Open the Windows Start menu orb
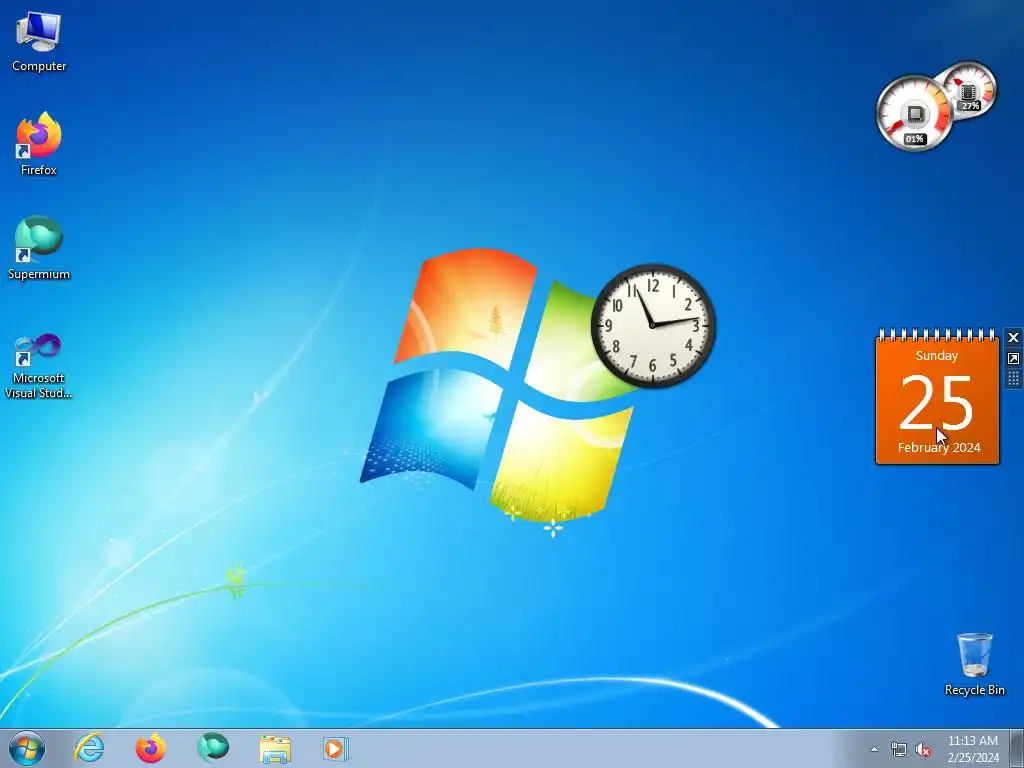 coord(27,748)
